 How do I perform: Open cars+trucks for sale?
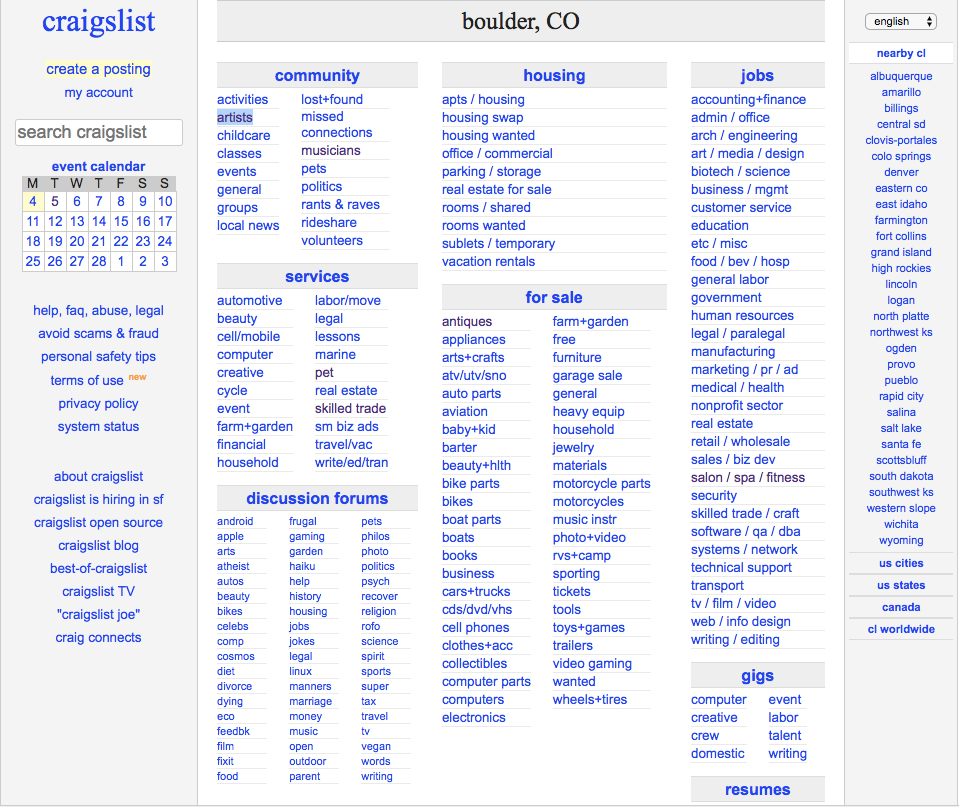tap(476, 592)
